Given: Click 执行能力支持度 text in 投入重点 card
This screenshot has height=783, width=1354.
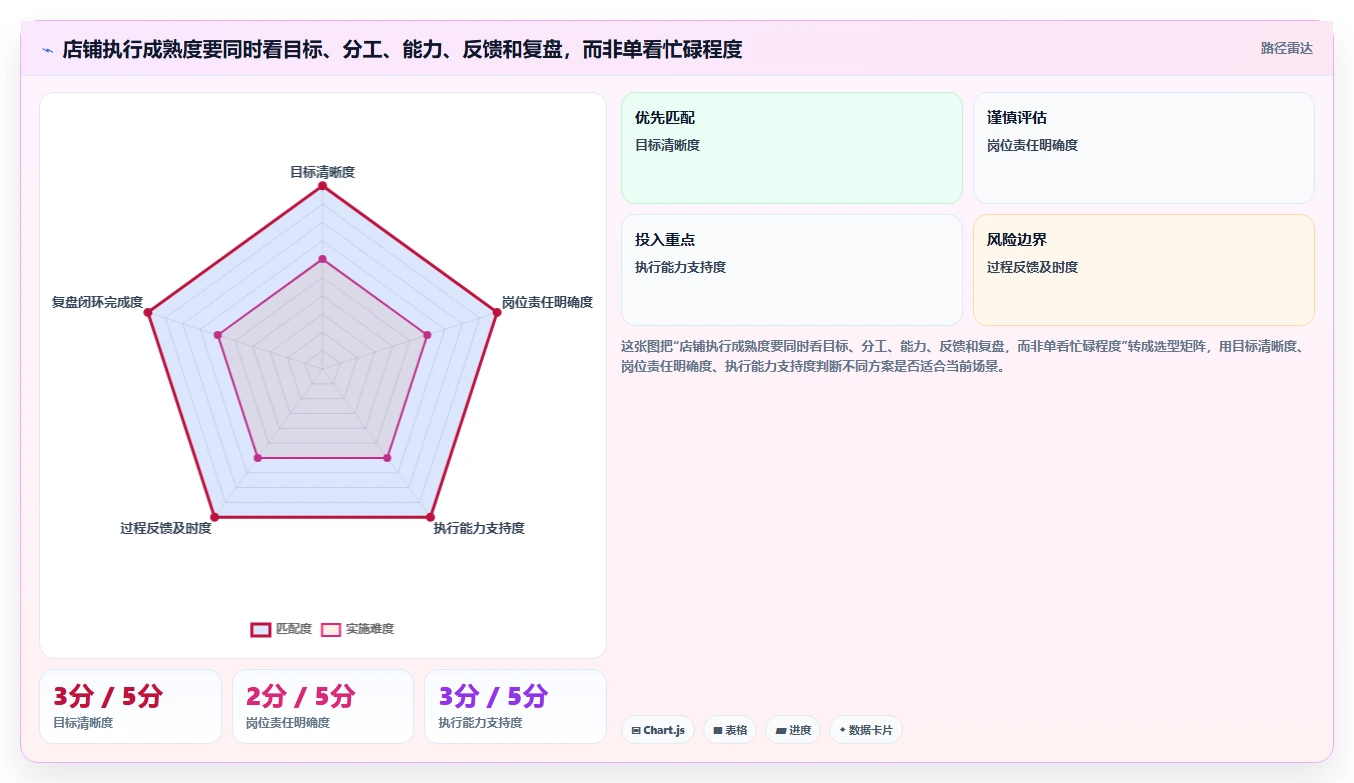Looking at the screenshot, I should (x=680, y=267).
